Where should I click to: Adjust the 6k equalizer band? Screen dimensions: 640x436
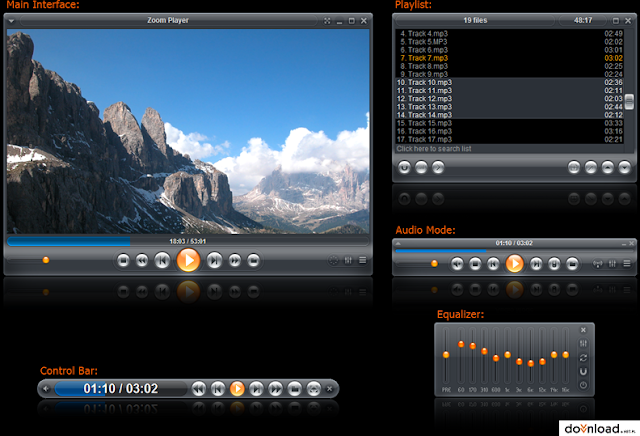tap(531, 363)
